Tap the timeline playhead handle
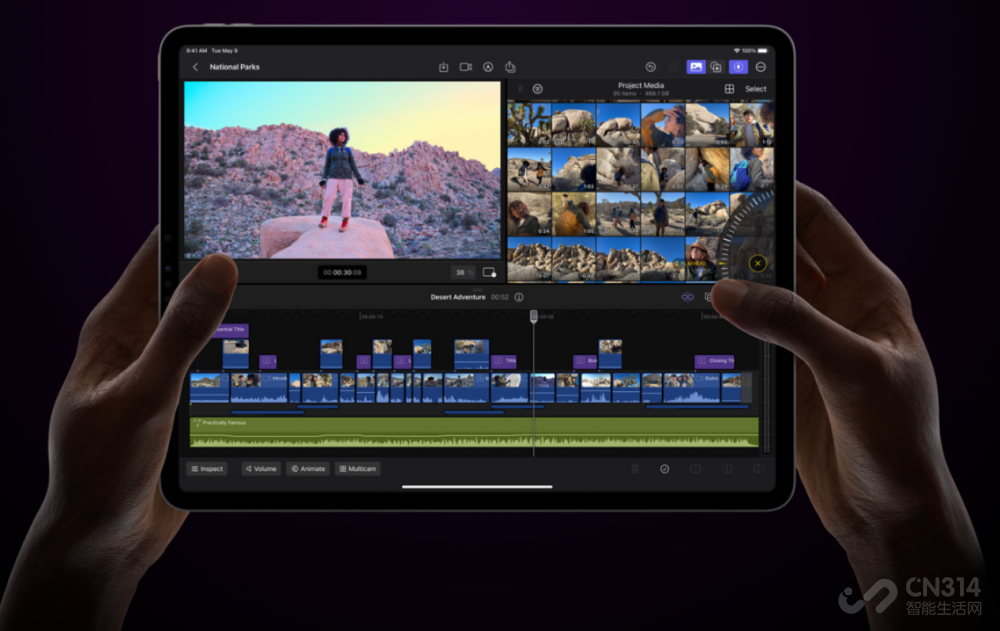The image size is (1000, 631). click(x=534, y=316)
